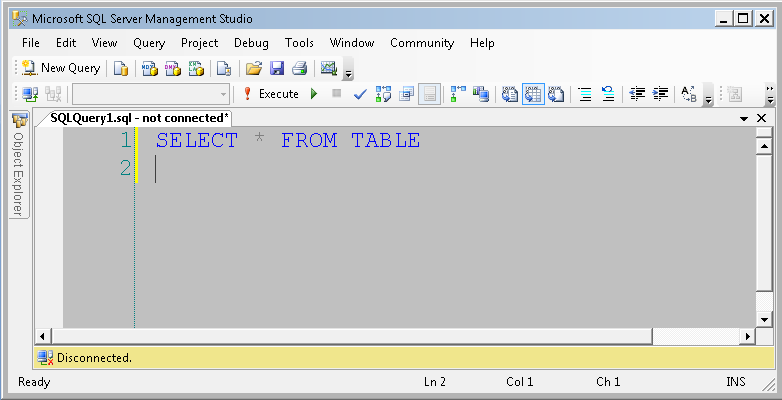The height and width of the screenshot is (400, 782).
Task: Display Estimated Execution Plan
Action: click(383, 94)
